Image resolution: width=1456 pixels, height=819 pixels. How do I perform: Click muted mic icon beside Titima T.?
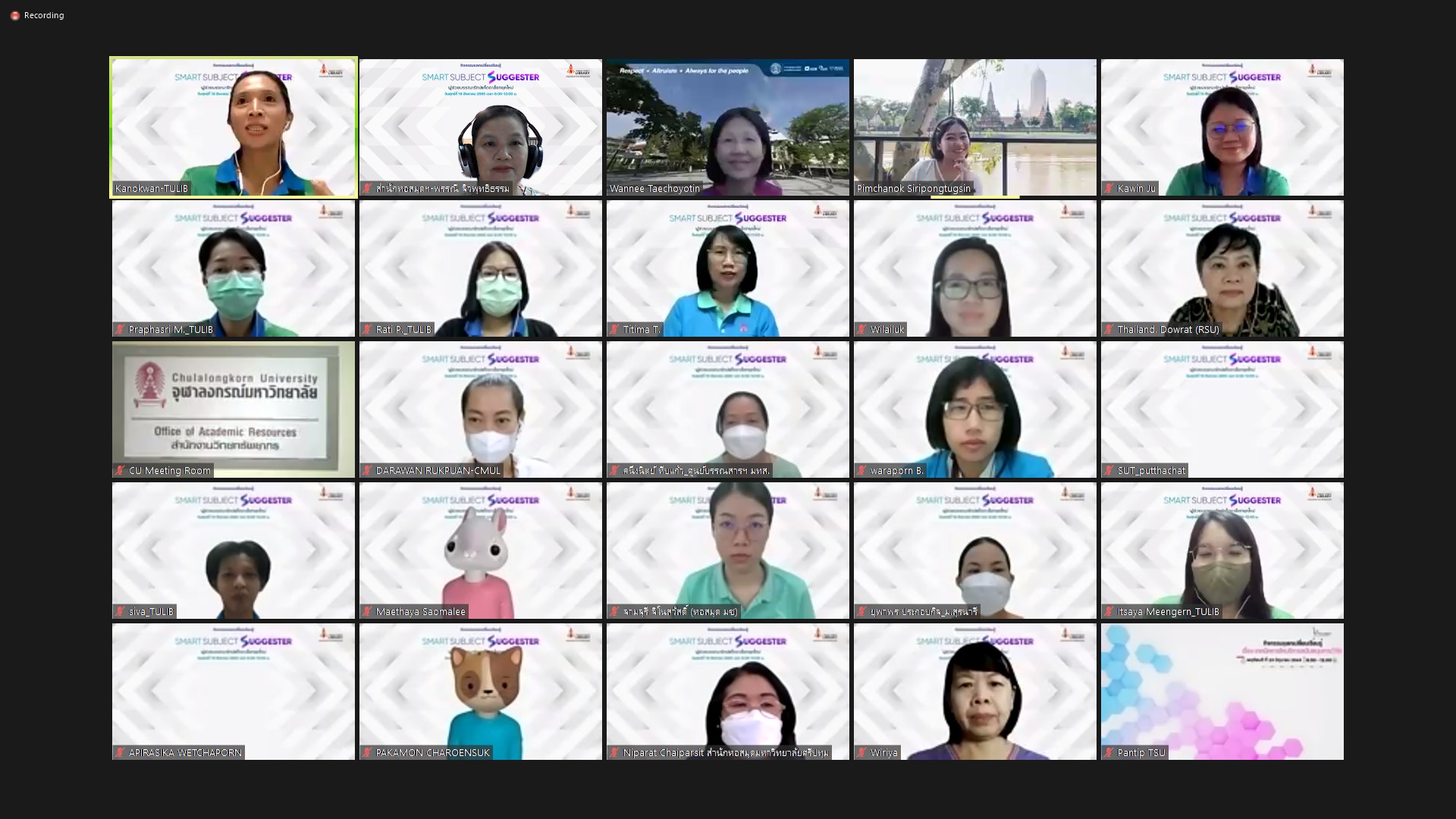(x=614, y=329)
